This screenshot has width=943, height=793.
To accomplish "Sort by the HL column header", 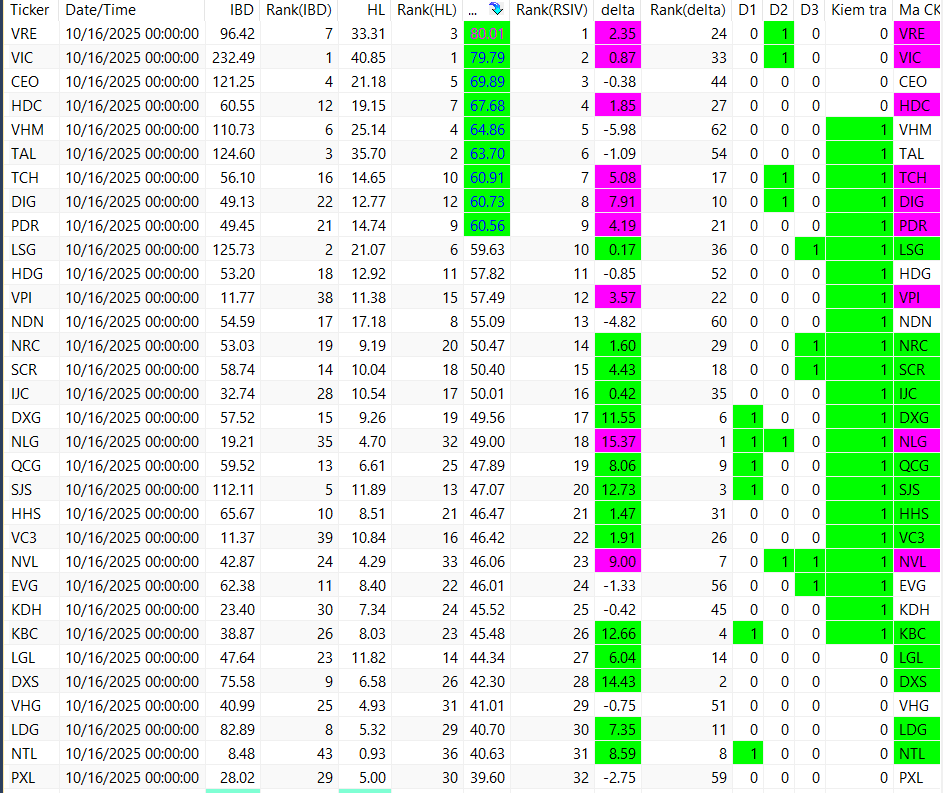I will coord(376,10).
